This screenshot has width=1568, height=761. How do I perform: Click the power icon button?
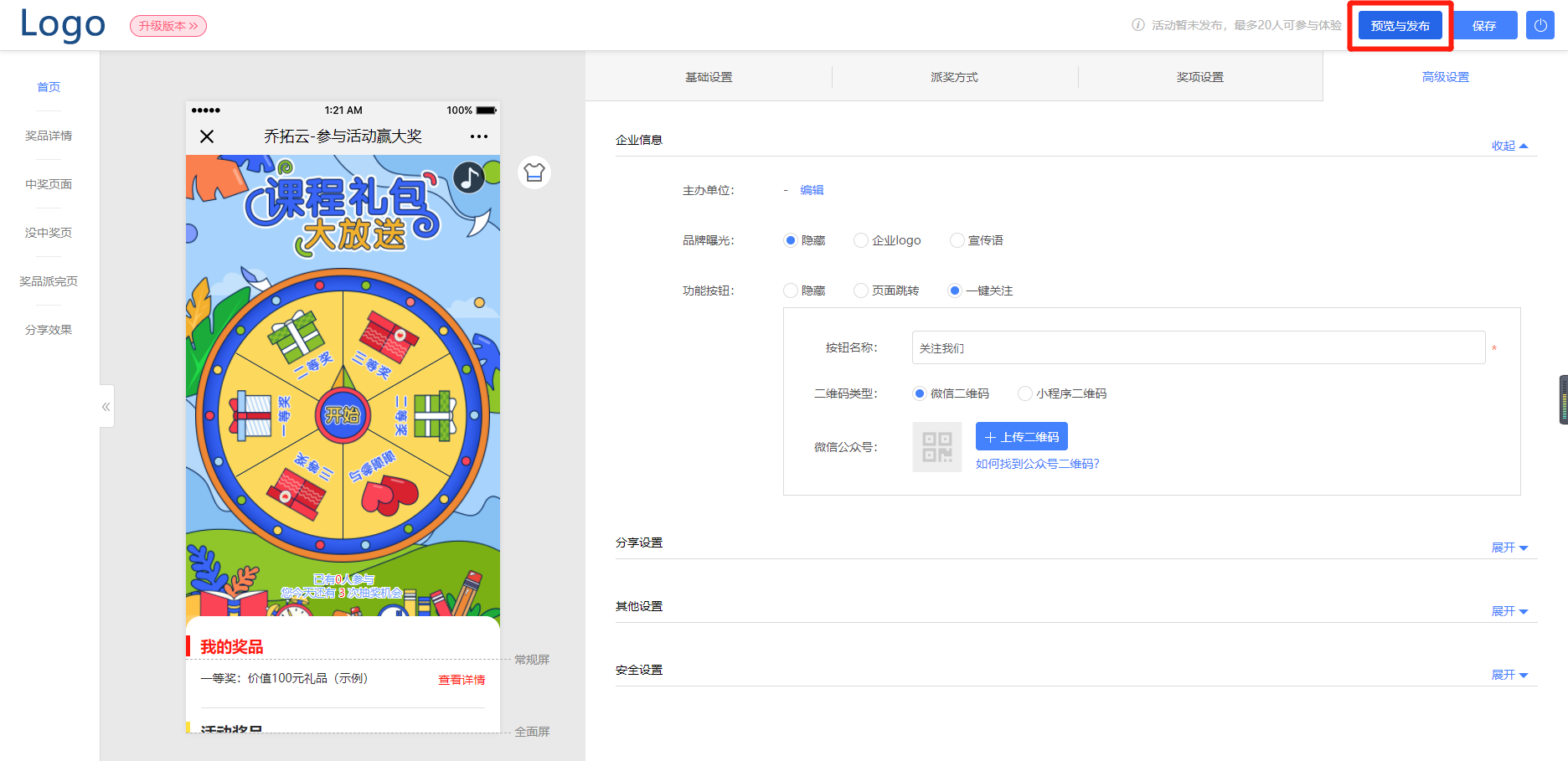(1540, 25)
